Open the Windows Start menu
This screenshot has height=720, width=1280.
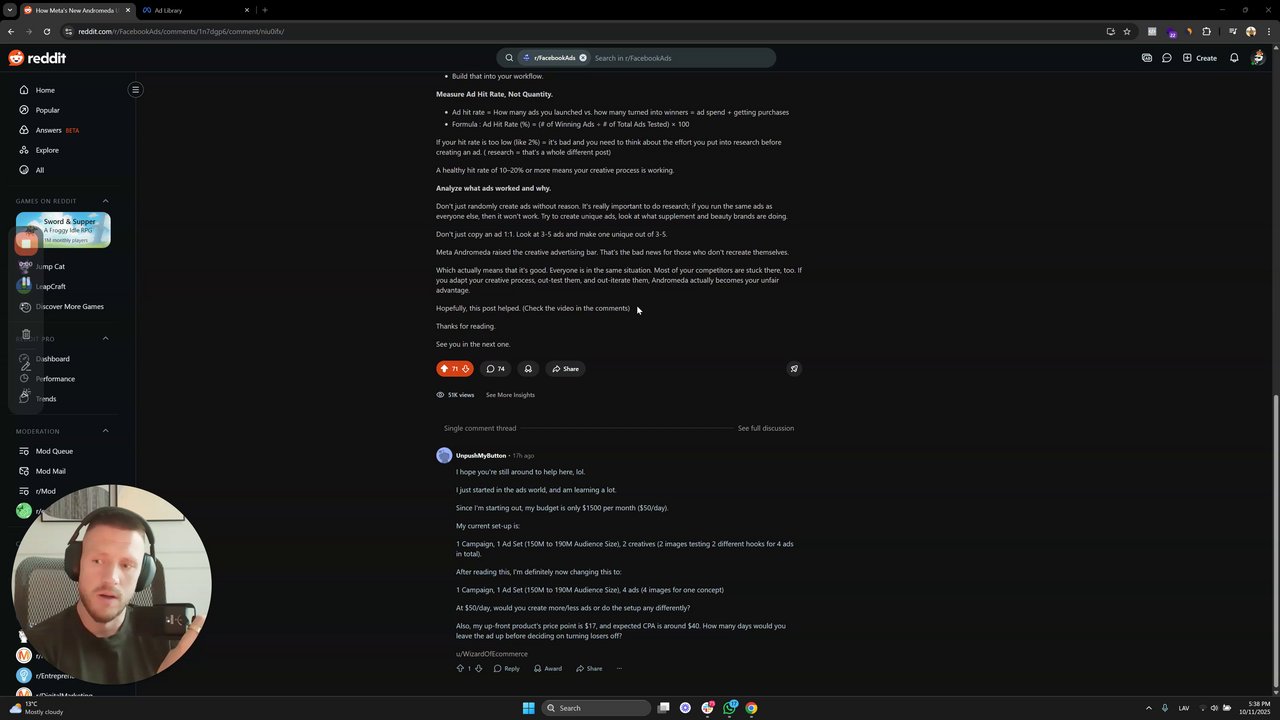528,708
